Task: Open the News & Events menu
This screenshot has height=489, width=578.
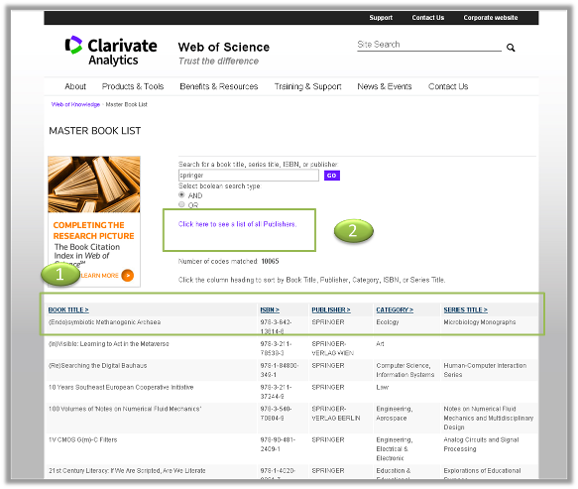Action: click(x=384, y=86)
